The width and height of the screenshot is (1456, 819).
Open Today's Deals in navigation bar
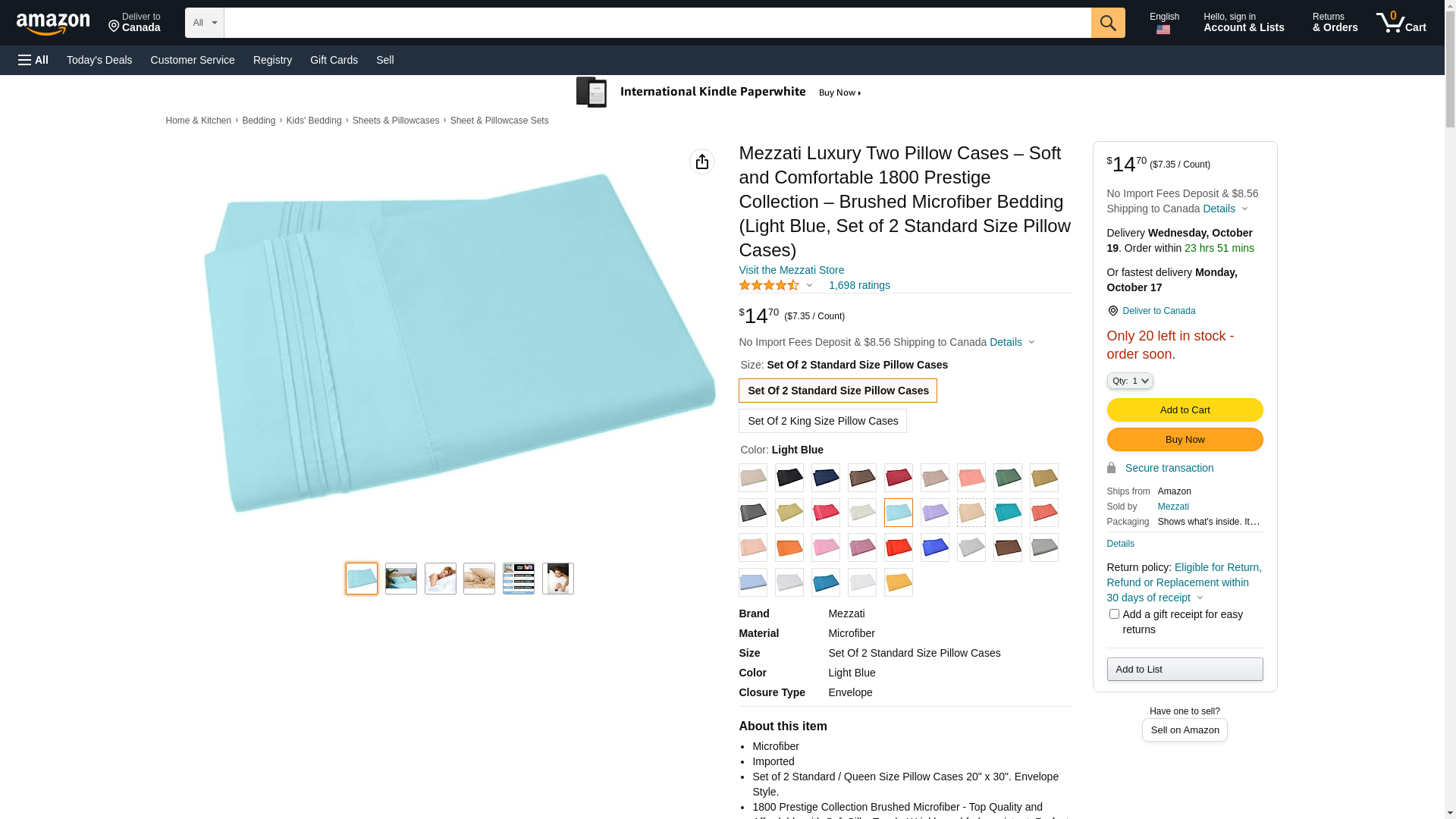[99, 60]
